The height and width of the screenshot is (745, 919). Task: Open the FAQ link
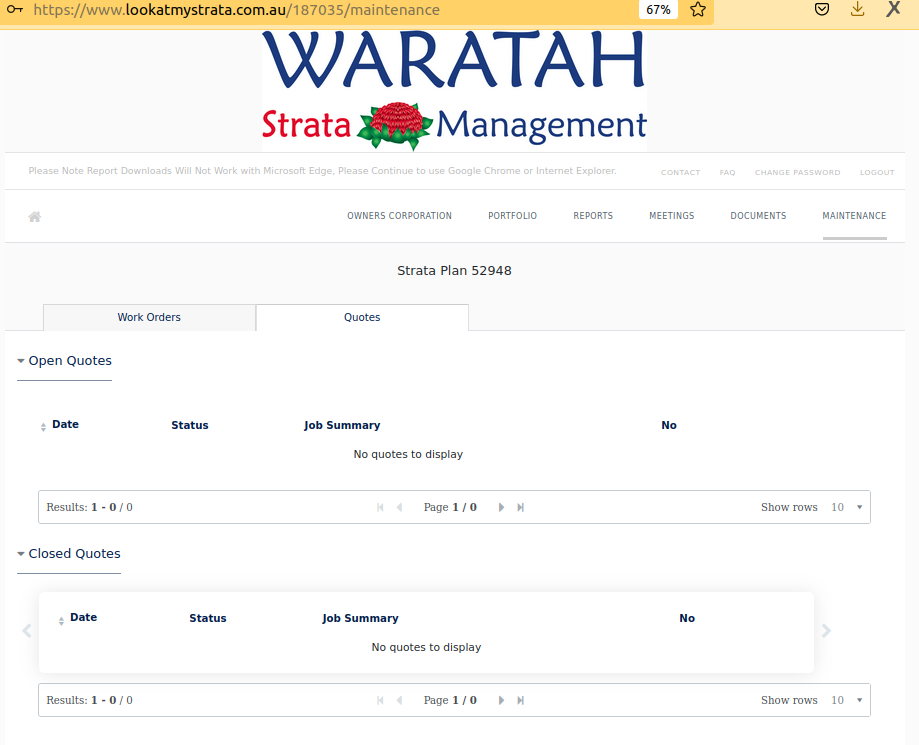pyautogui.click(x=727, y=172)
